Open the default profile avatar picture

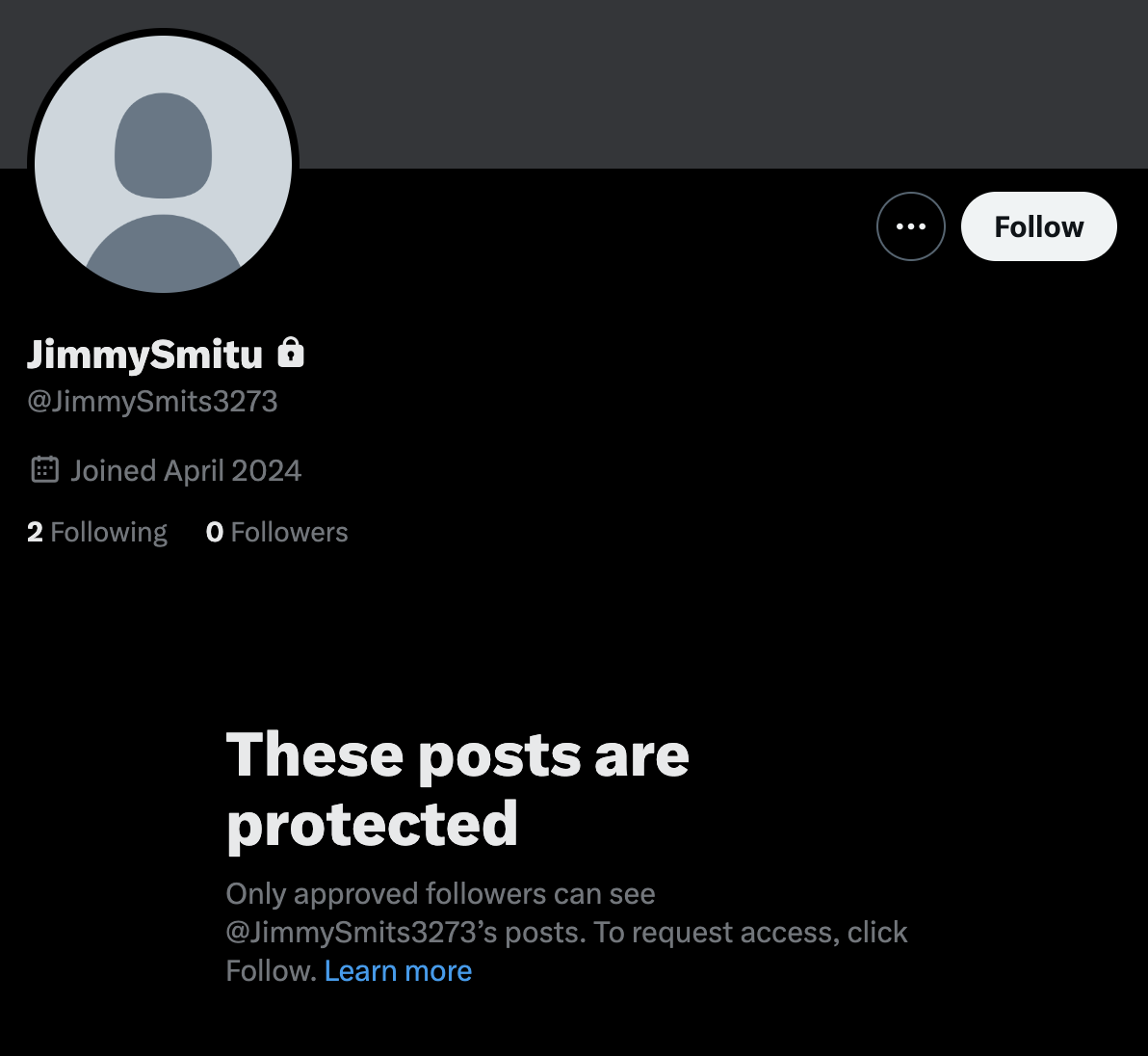click(x=163, y=164)
